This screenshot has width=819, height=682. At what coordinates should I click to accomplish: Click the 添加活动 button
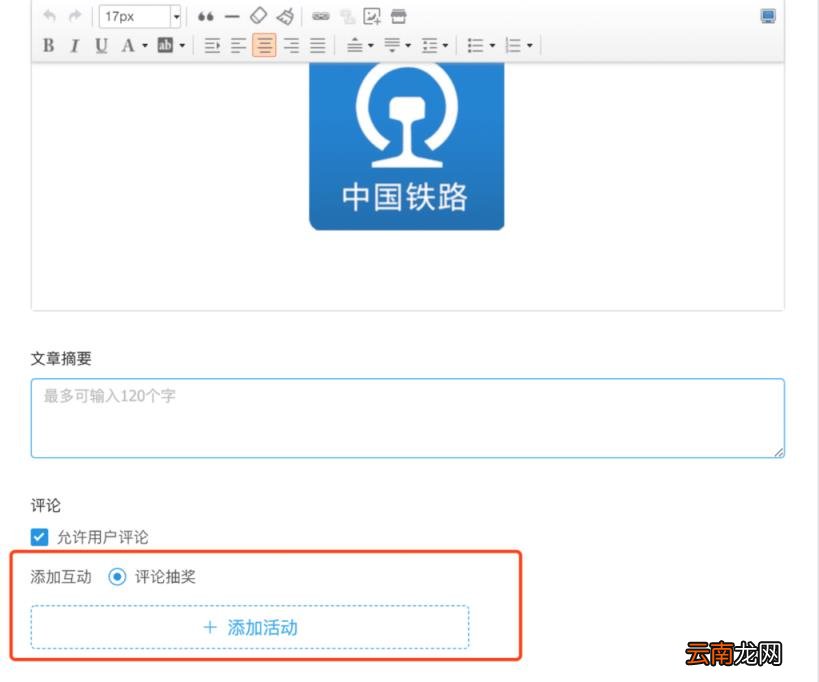click(250, 627)
